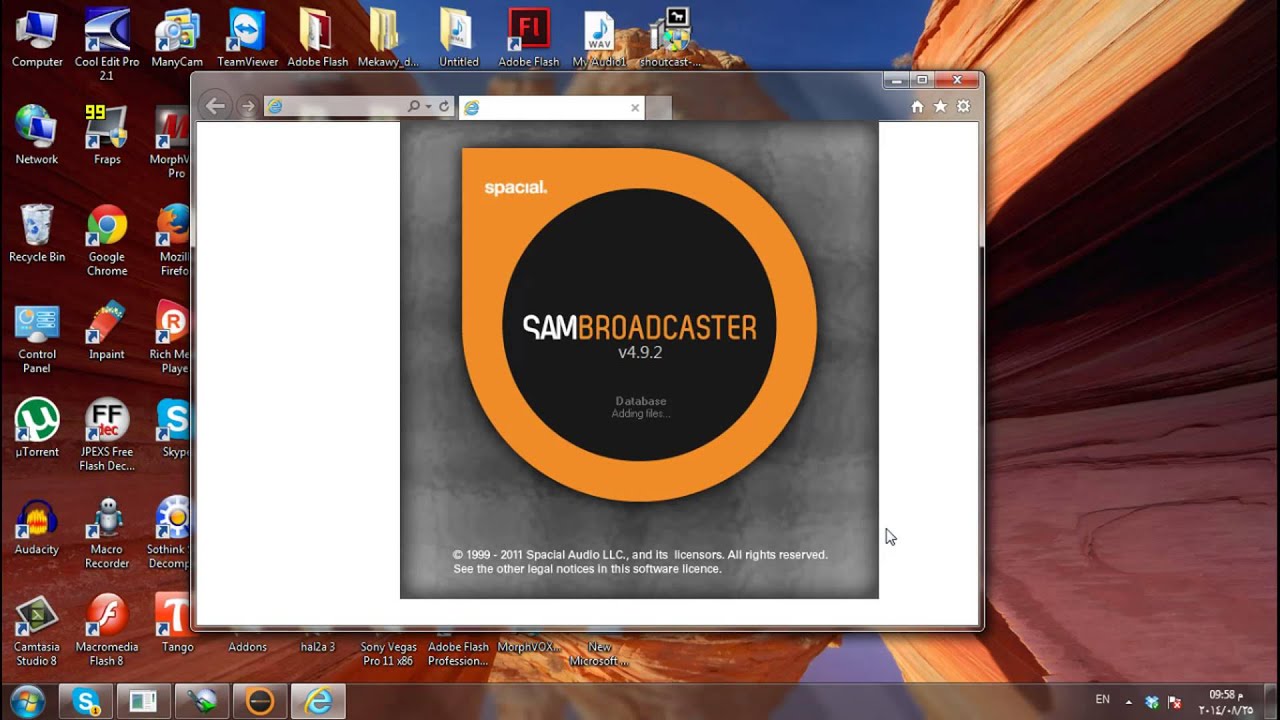Launch Macro Recorder desktop icon

(x=107, y=533)
